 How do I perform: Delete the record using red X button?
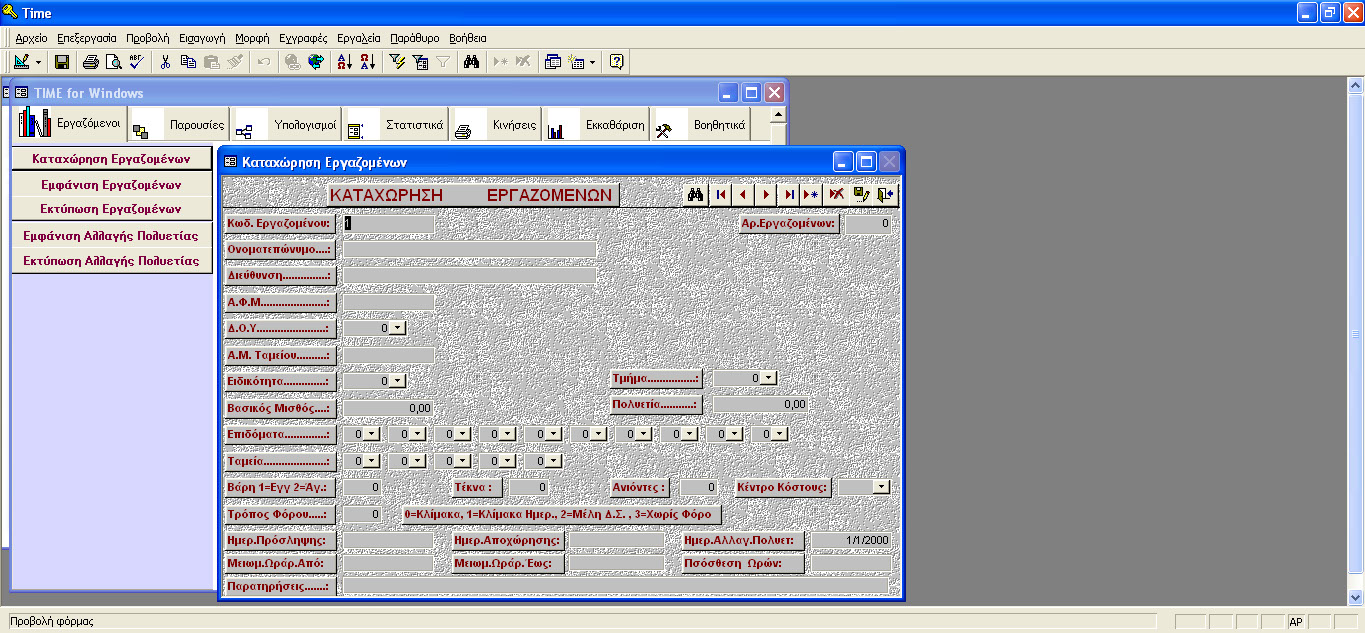(x=837, y=195)
